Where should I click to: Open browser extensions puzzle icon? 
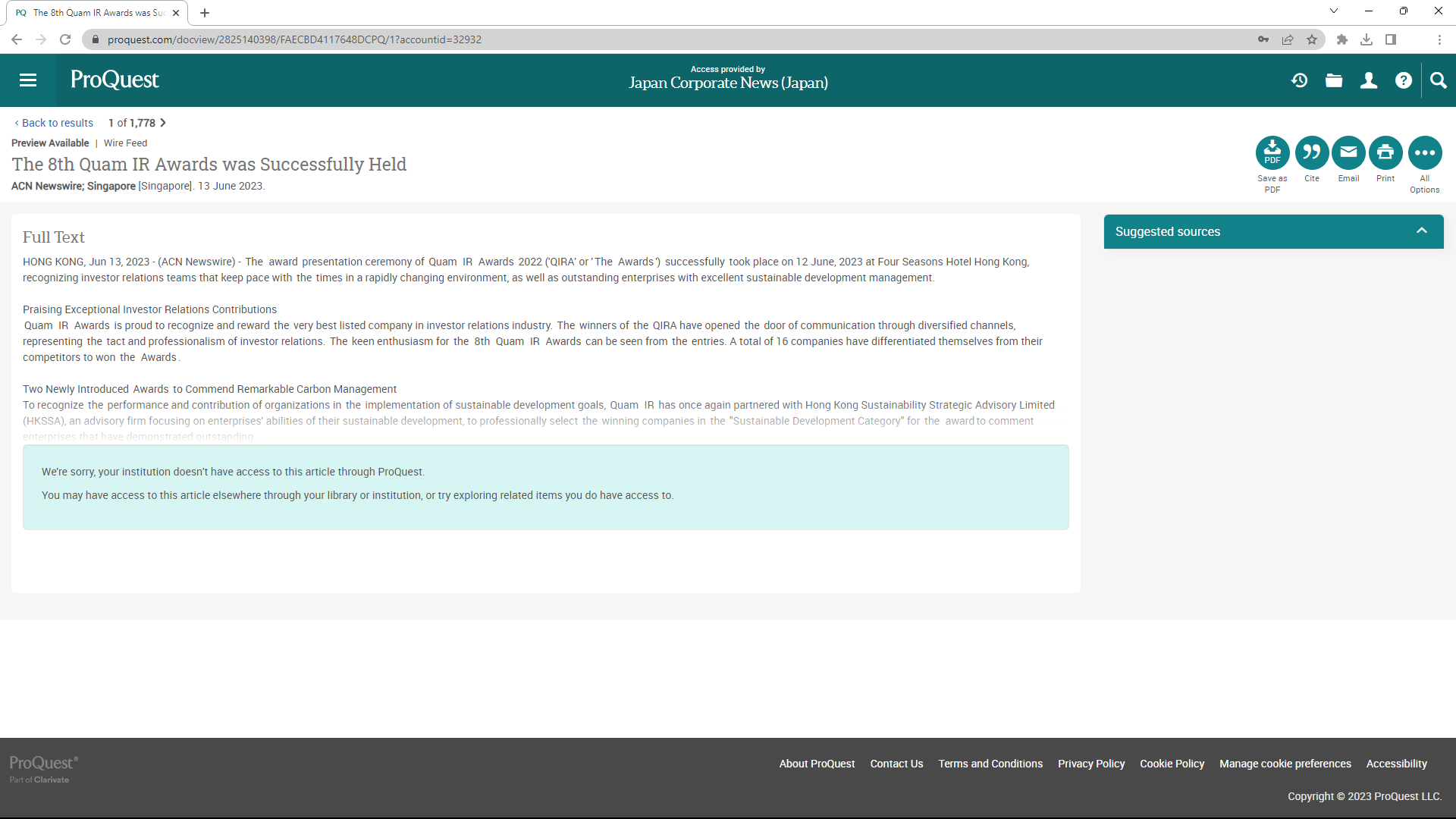point(1342,39)
